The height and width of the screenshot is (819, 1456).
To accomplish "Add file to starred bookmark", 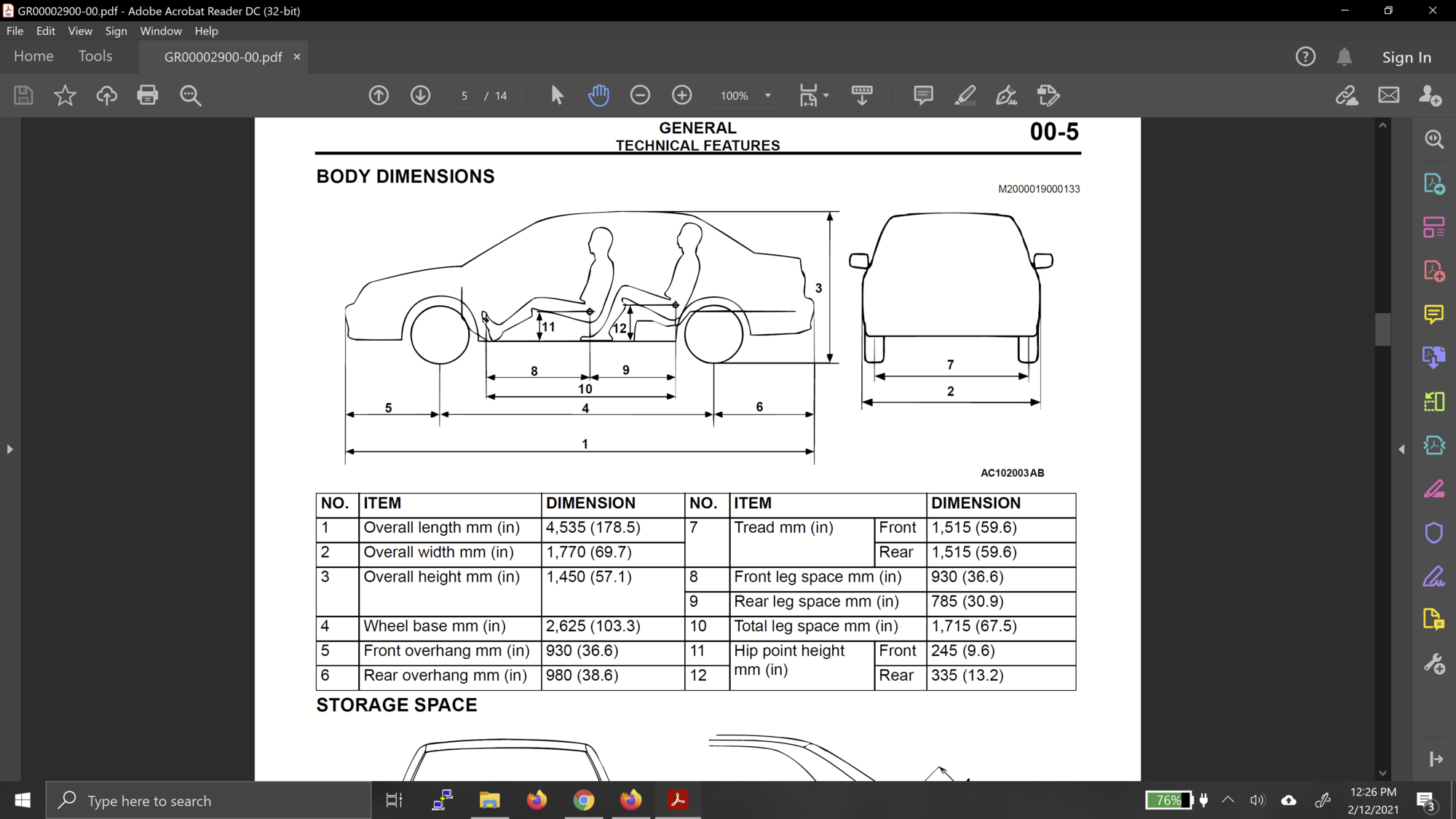I will (x=65, y=95).
